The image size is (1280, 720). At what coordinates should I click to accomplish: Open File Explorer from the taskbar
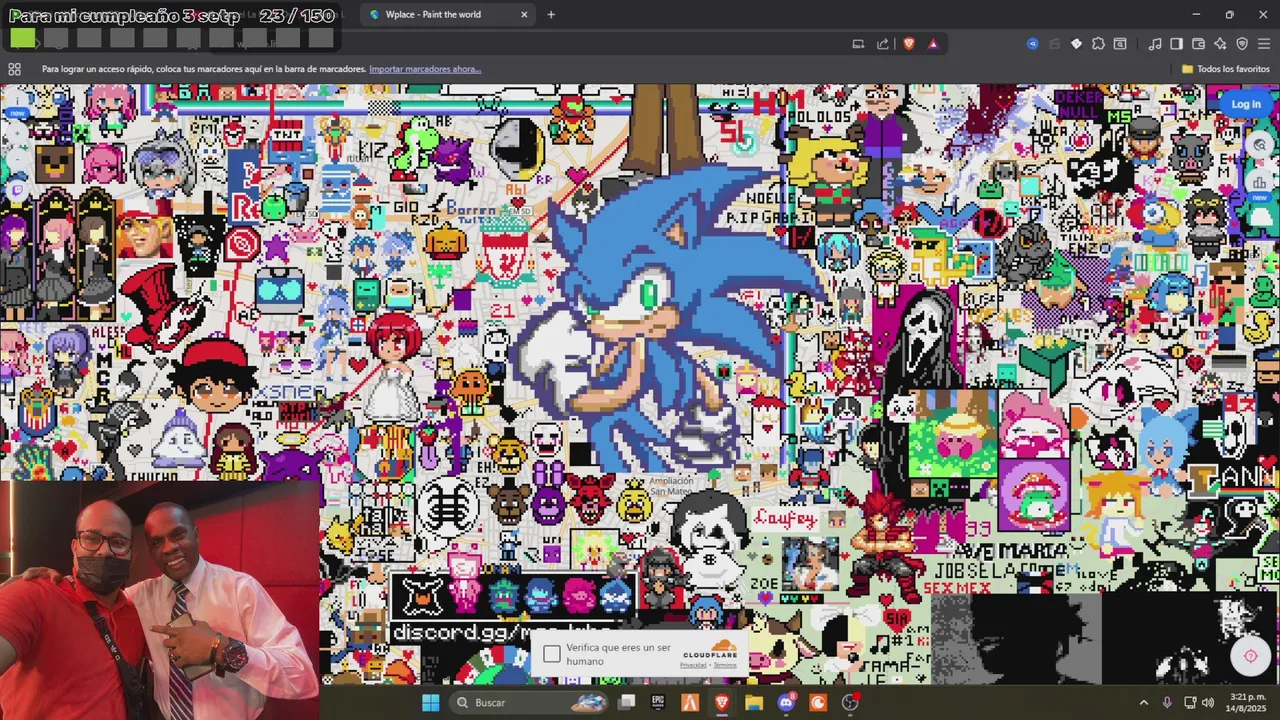point(754,702)
